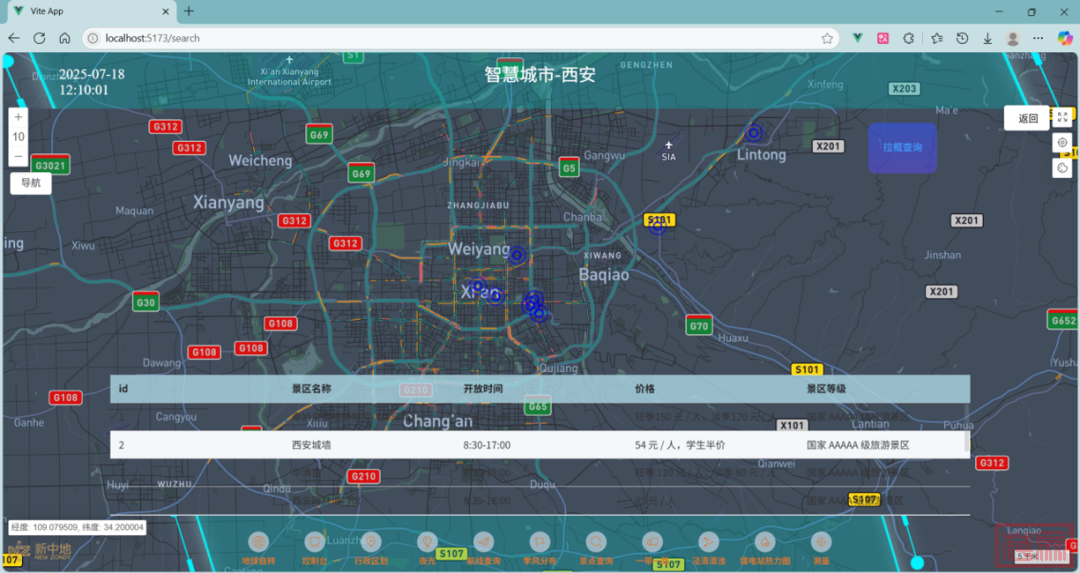Select the 测量 measurement tool icon
This screenshot has height=573, width=1080.
click(821, 541)
